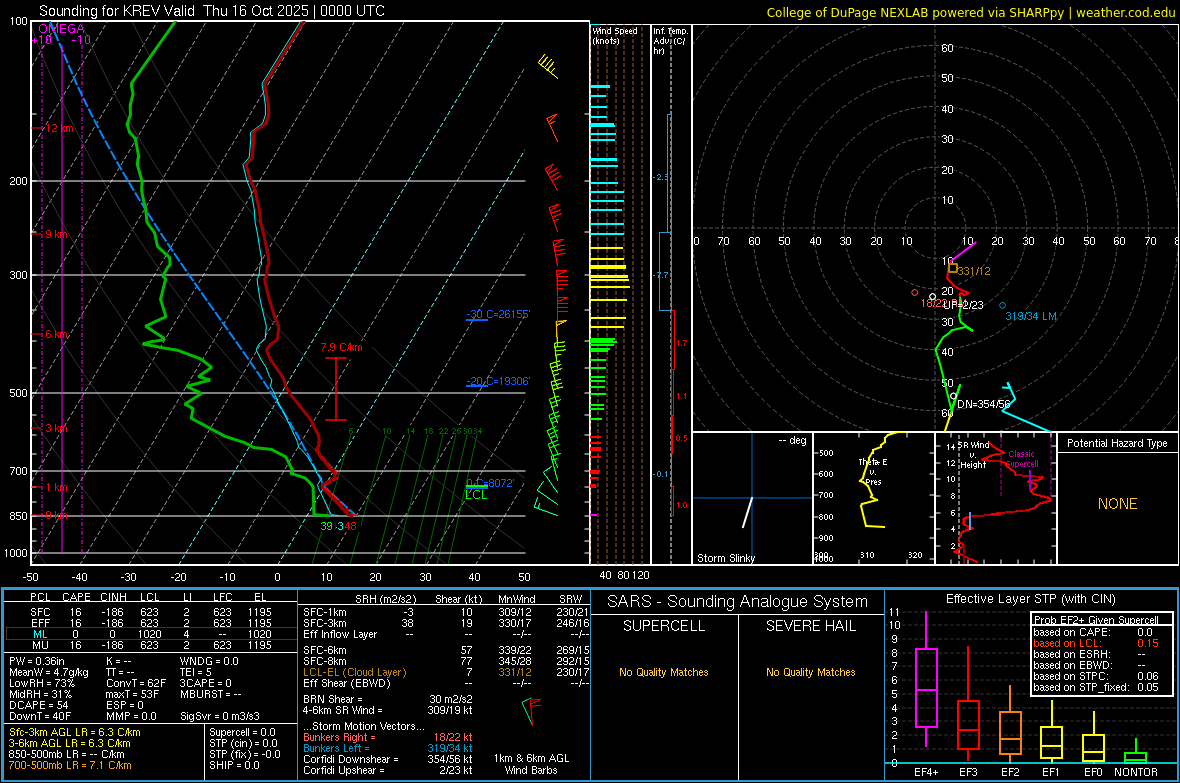Image resolution: width=1180 pixels, height=783 pixels.
Task: Open the weather.cod.edu NEXLAB credit link
Action: pyautogui.click(x=969, y=12)
